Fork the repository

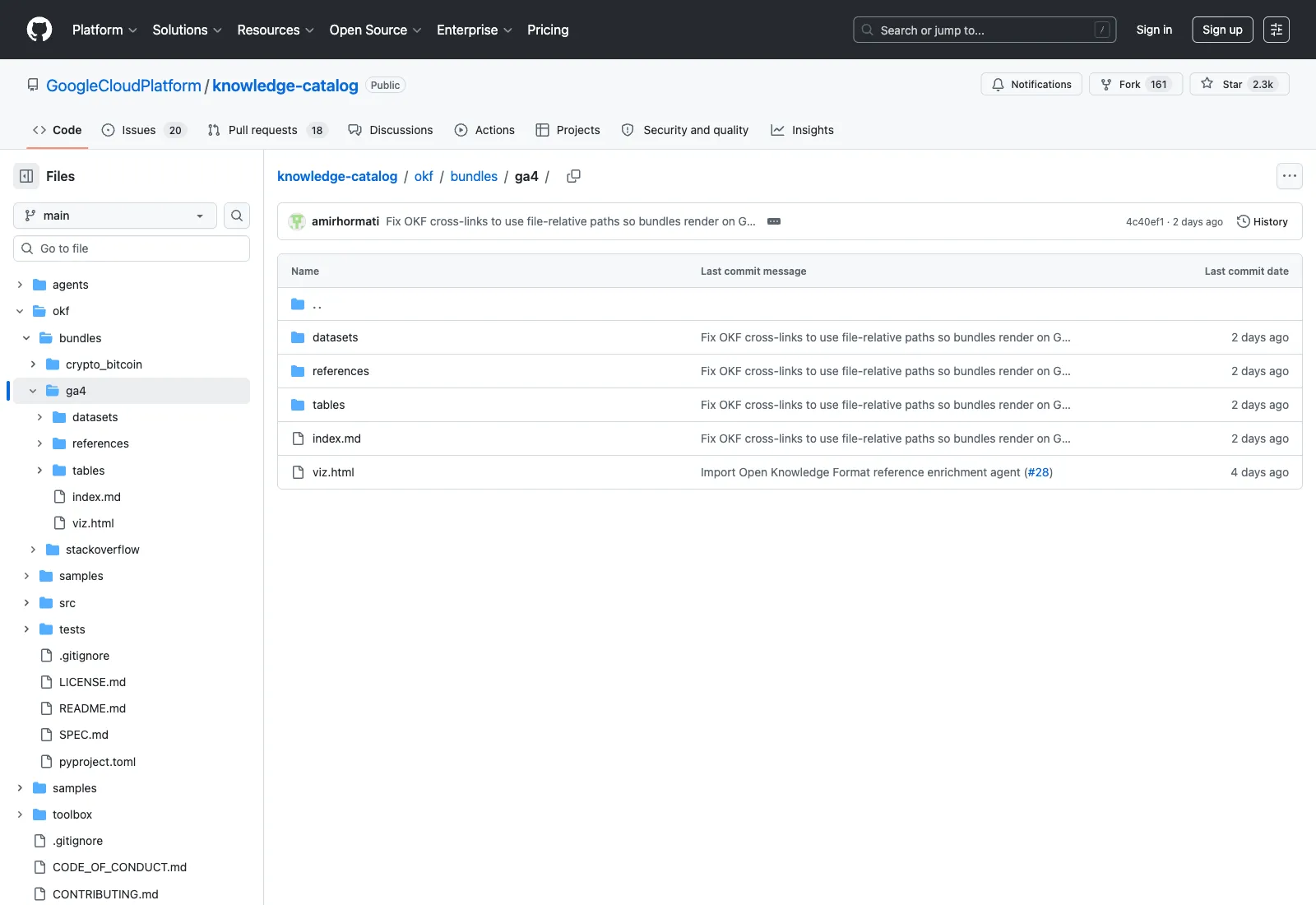click(1135, 84)
